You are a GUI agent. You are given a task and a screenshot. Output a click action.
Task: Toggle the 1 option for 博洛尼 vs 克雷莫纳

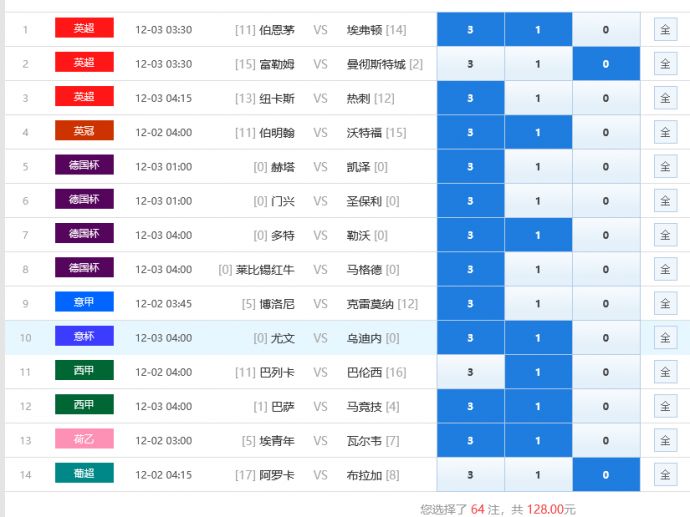point(538,303)
